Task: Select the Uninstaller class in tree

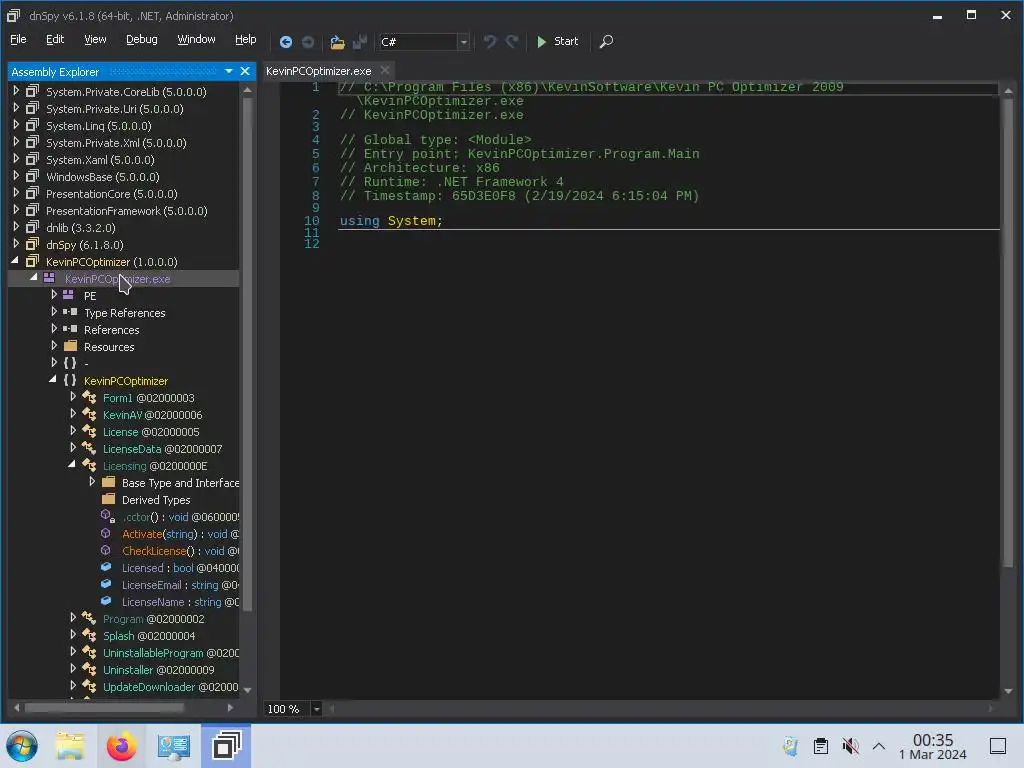Action: [159, 670]
